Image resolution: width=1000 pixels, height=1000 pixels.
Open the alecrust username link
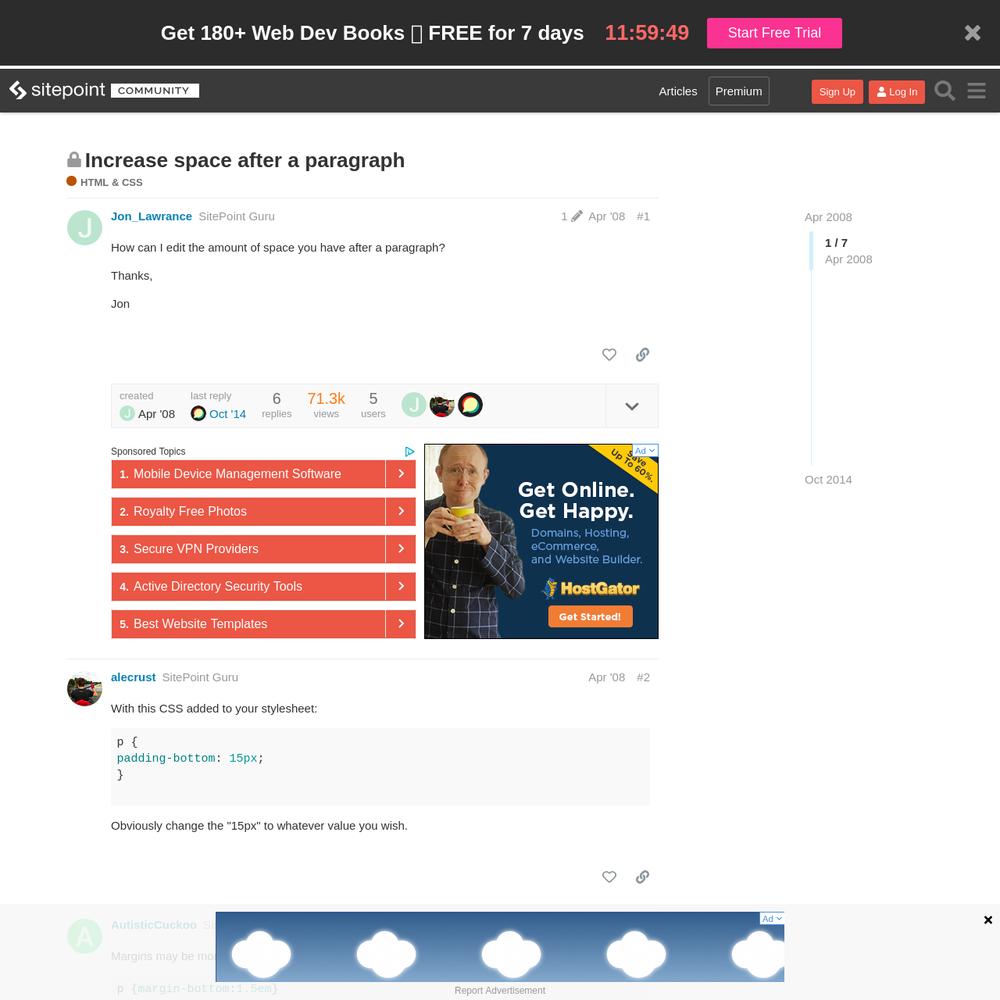(133, 677)
